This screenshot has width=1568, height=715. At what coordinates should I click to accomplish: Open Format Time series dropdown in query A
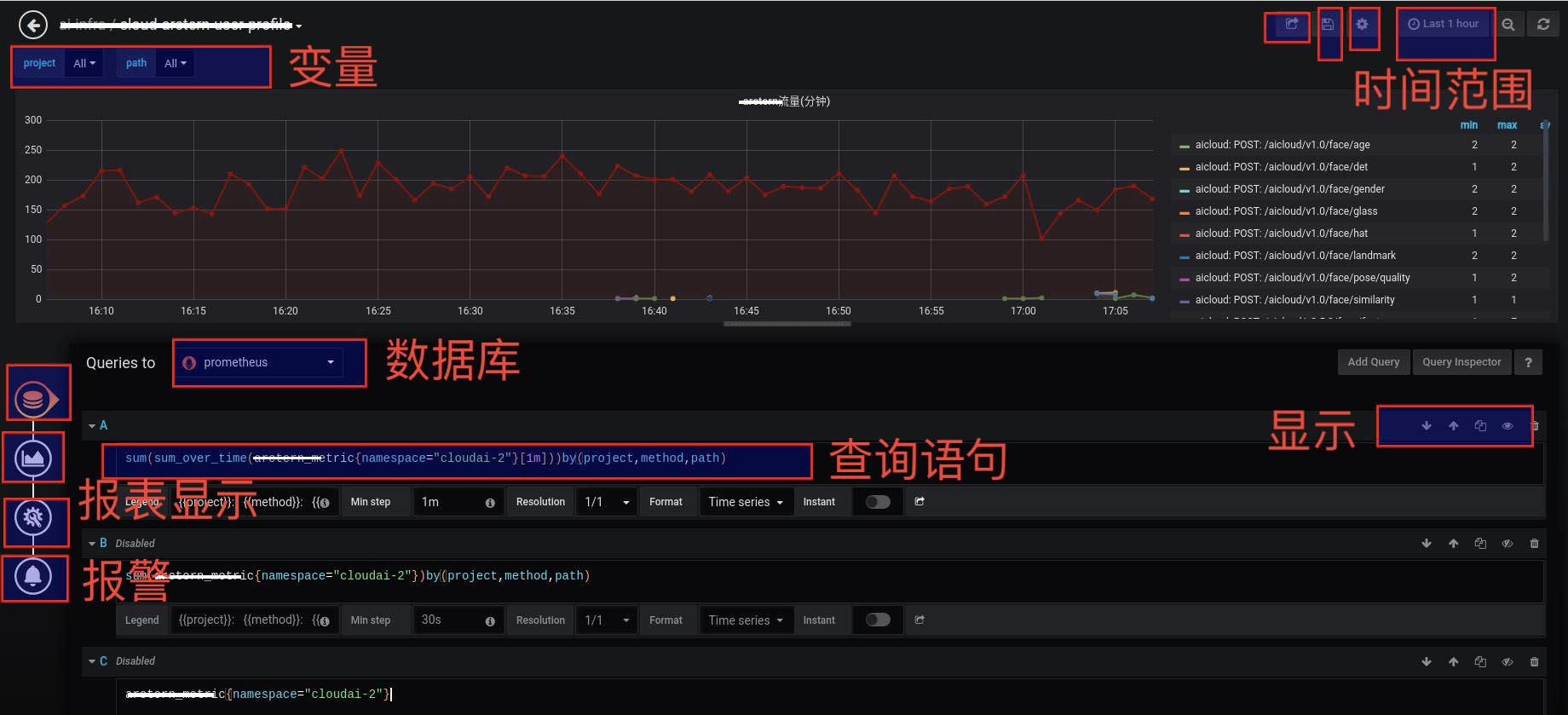click(x=746, y=502)
